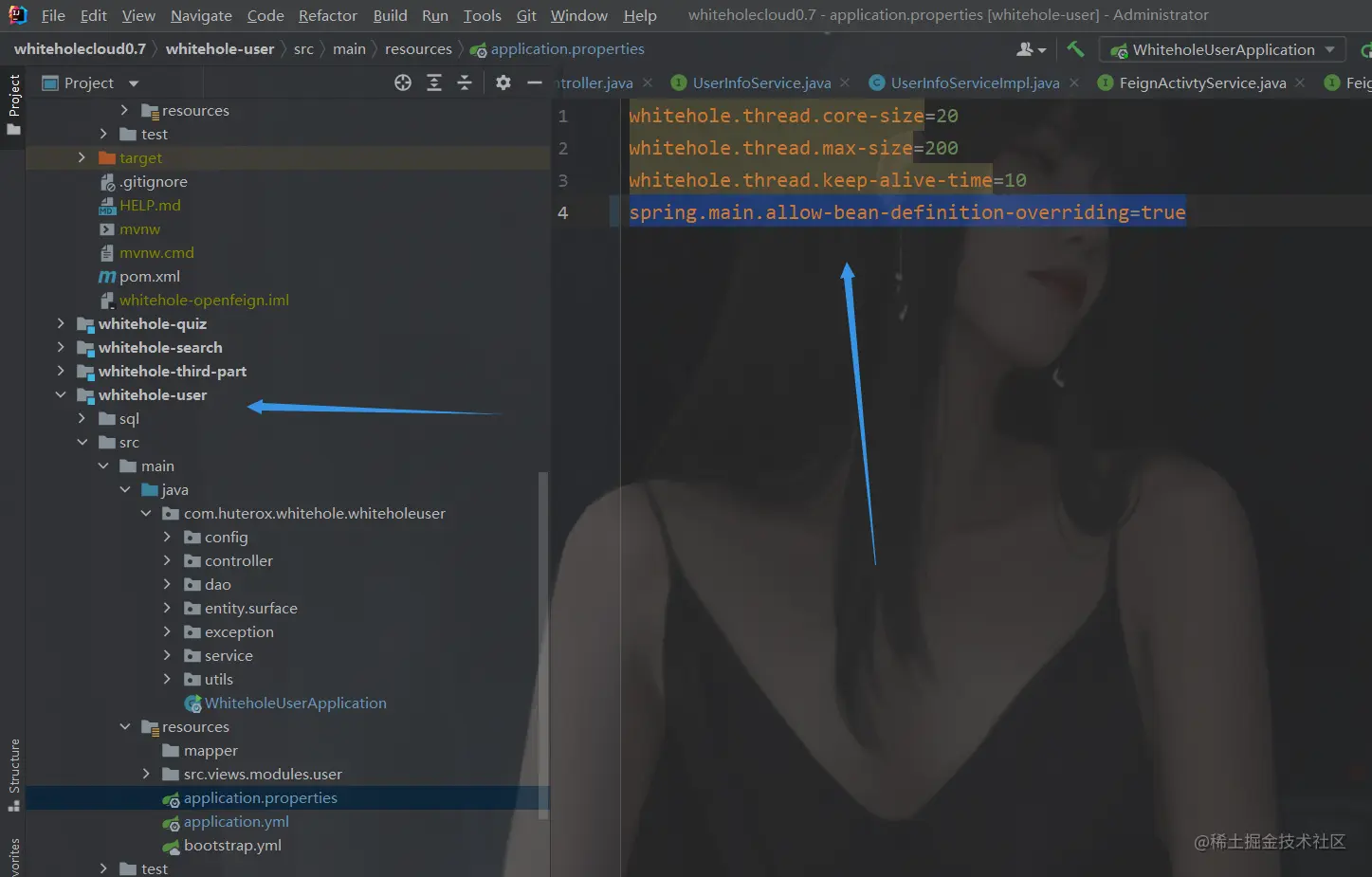Close the UserInfoServiceImpl.java tab
The image size is (1372, 877).
(1074, 82)
